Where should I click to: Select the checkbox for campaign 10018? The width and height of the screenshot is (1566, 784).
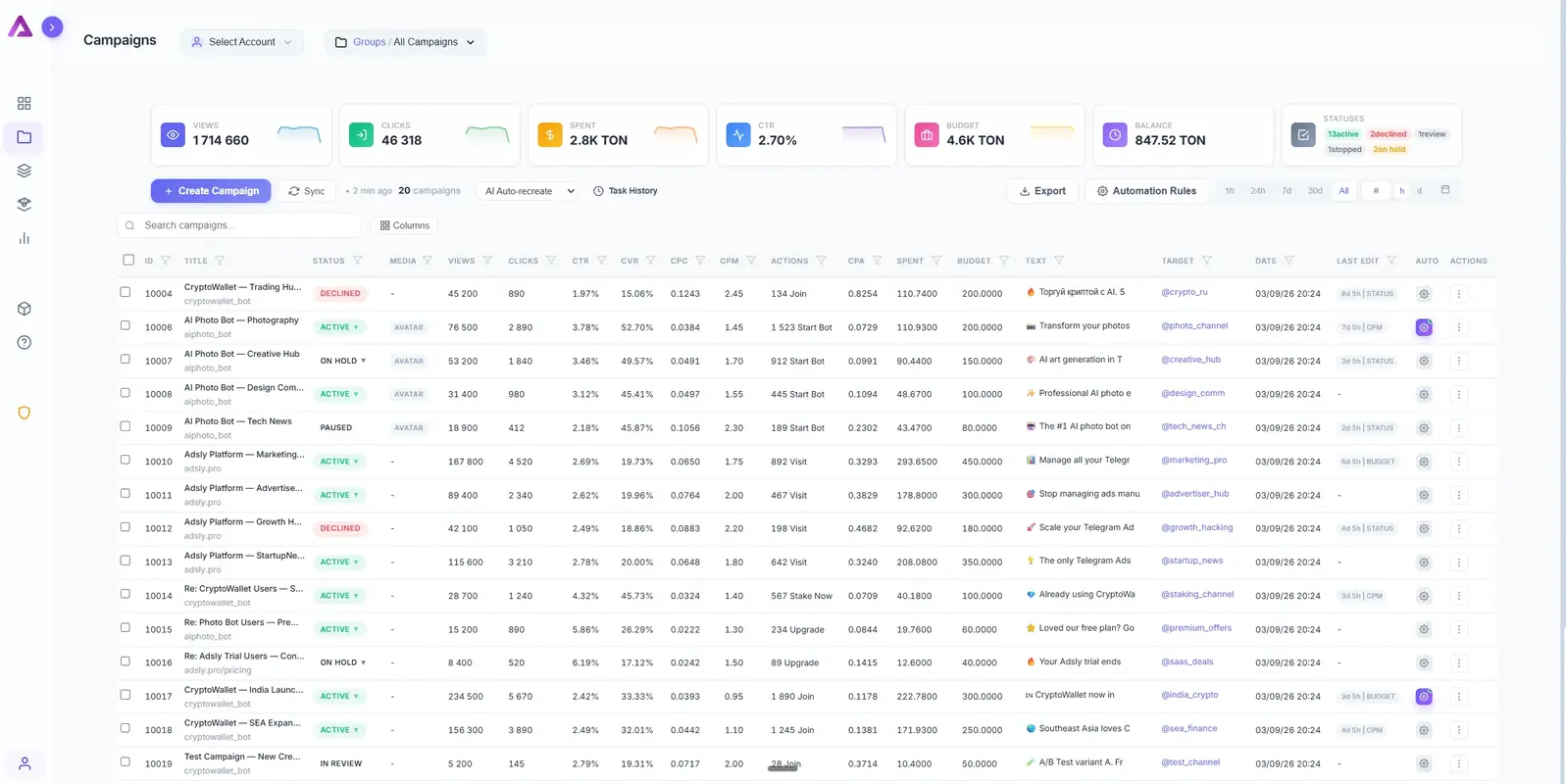click(125, 728)
